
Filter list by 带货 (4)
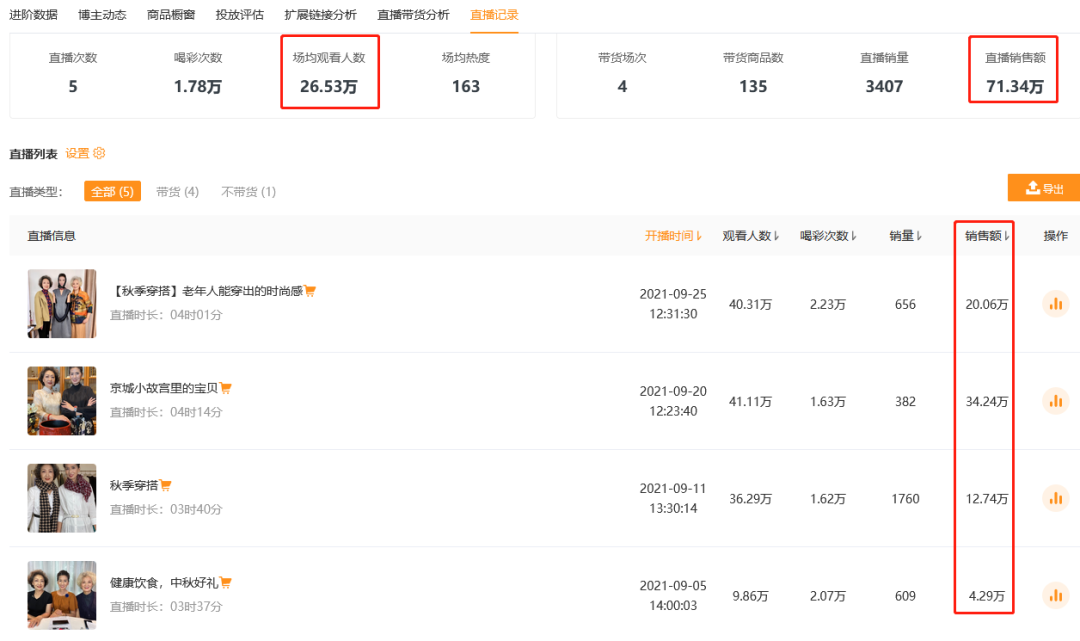tap(177, 191)
